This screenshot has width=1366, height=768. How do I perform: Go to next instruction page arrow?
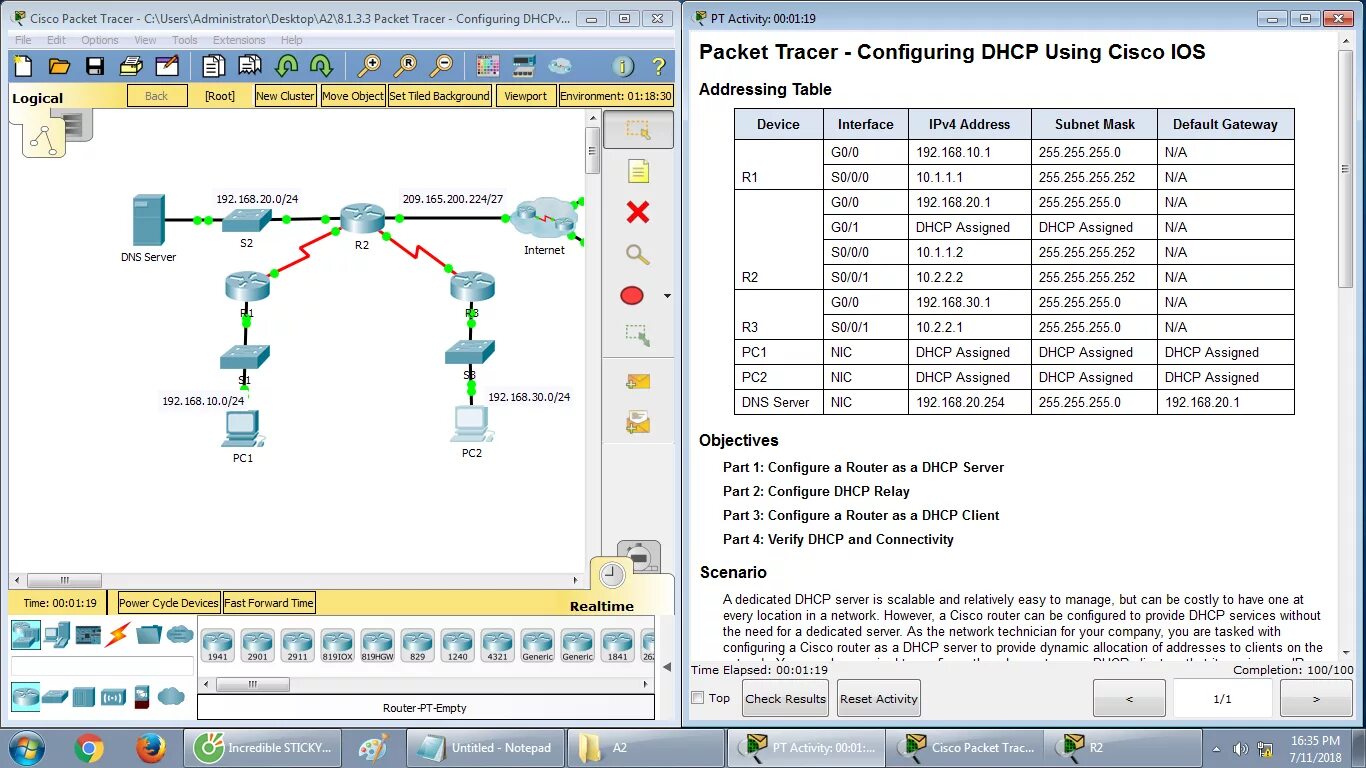tap(1316, 698)
